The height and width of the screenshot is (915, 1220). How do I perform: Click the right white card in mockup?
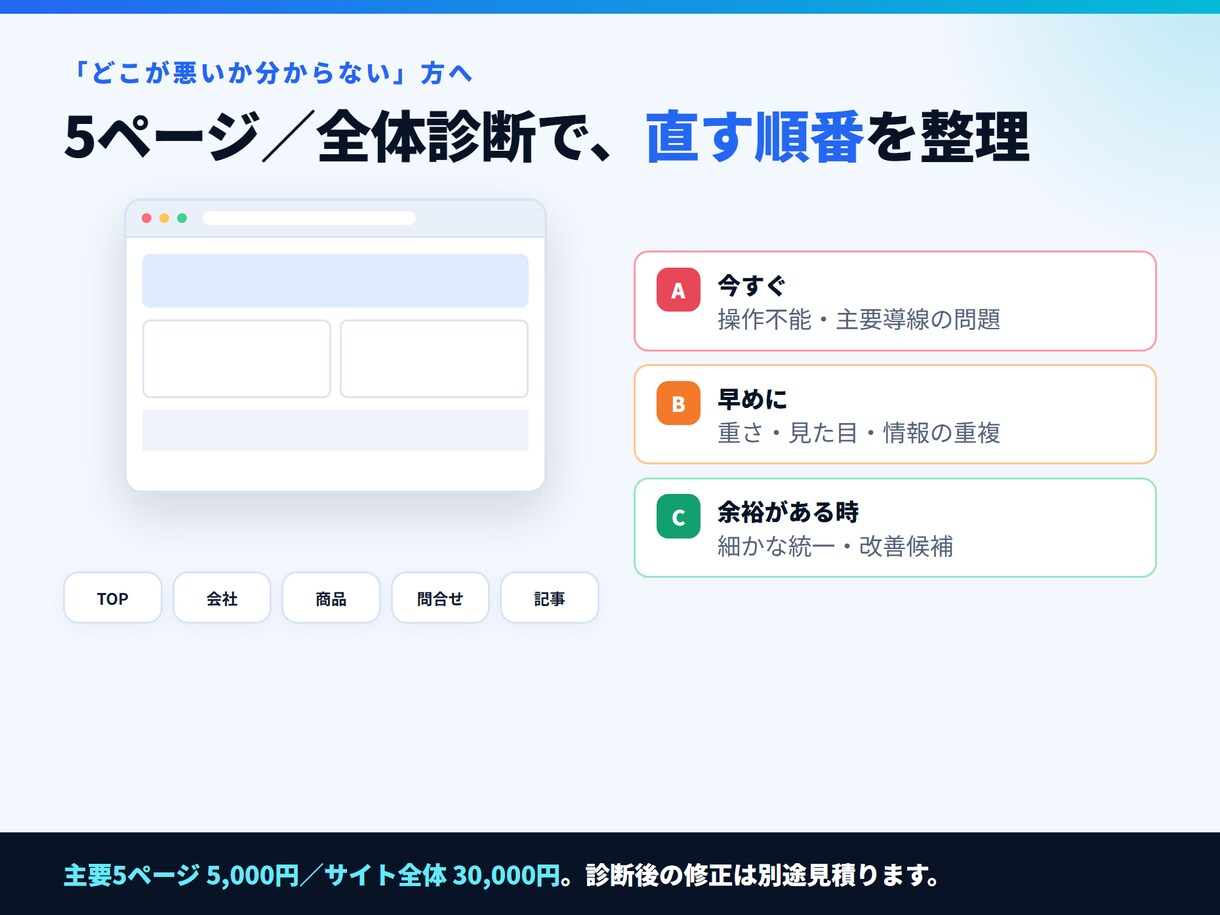(x=434, y=359)
